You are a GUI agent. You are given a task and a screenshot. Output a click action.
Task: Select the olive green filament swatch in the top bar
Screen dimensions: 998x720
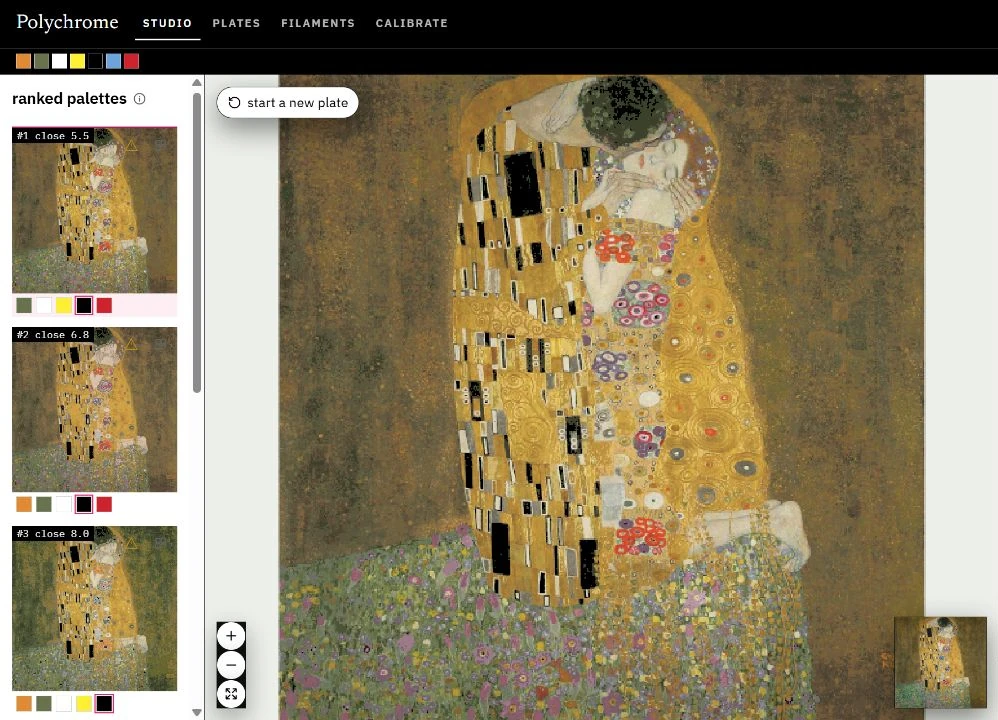[41, 61]
